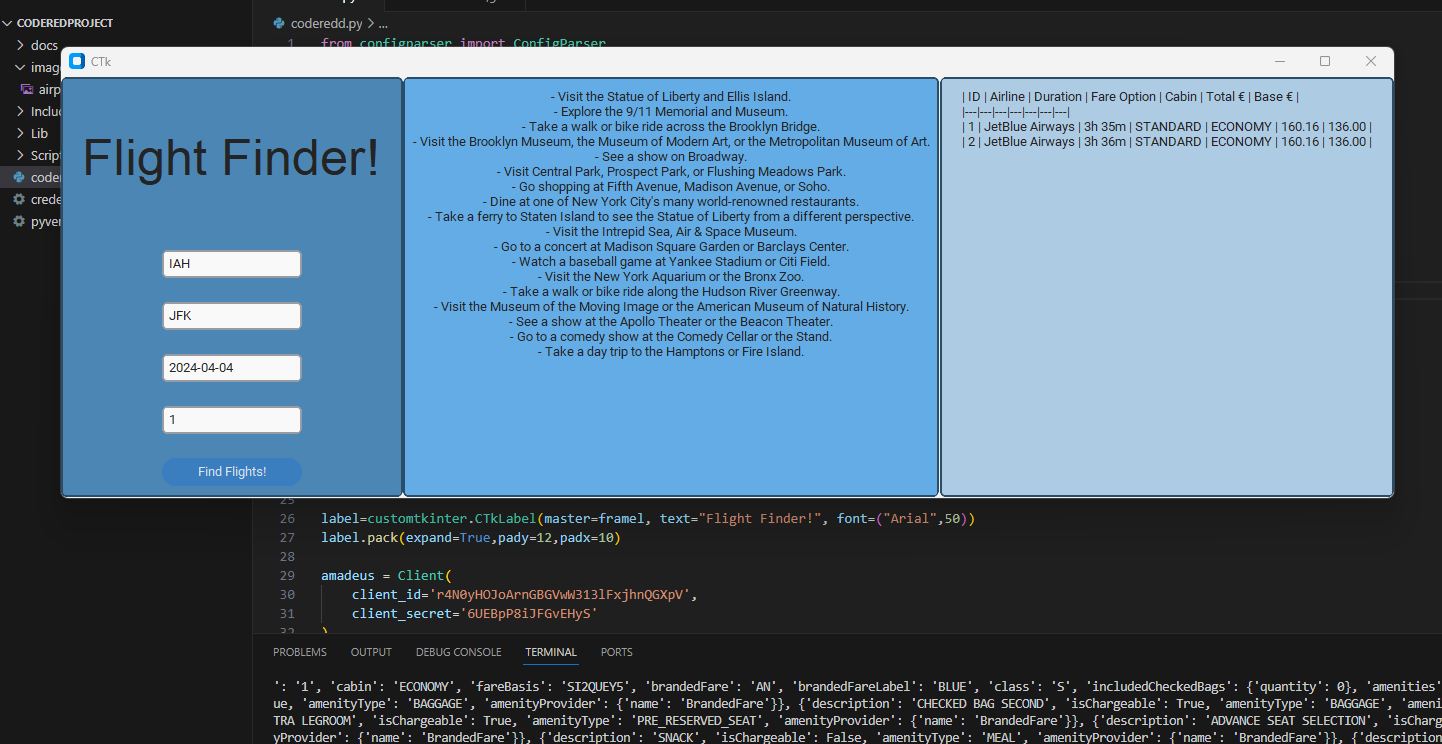Click the origin field containing IAH
1442x744 pixels.
click(x=232, y=264)
